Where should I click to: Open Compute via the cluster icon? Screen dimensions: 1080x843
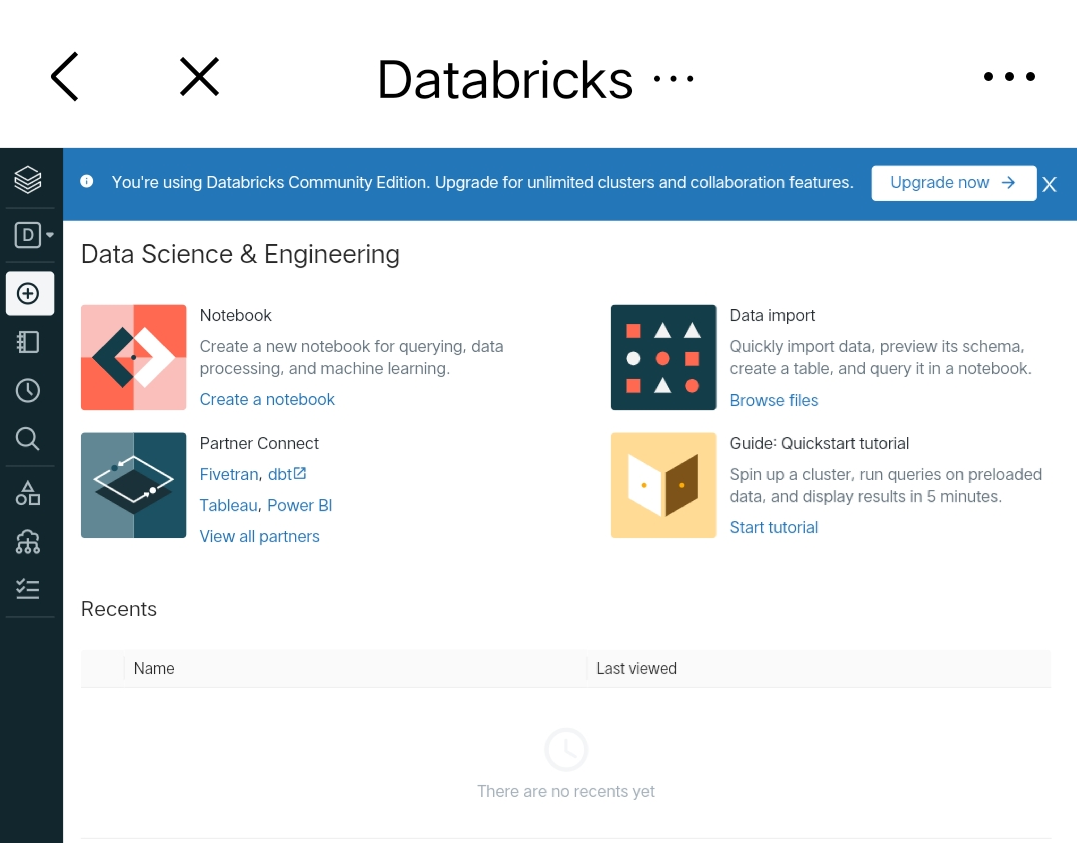point(30,541)
